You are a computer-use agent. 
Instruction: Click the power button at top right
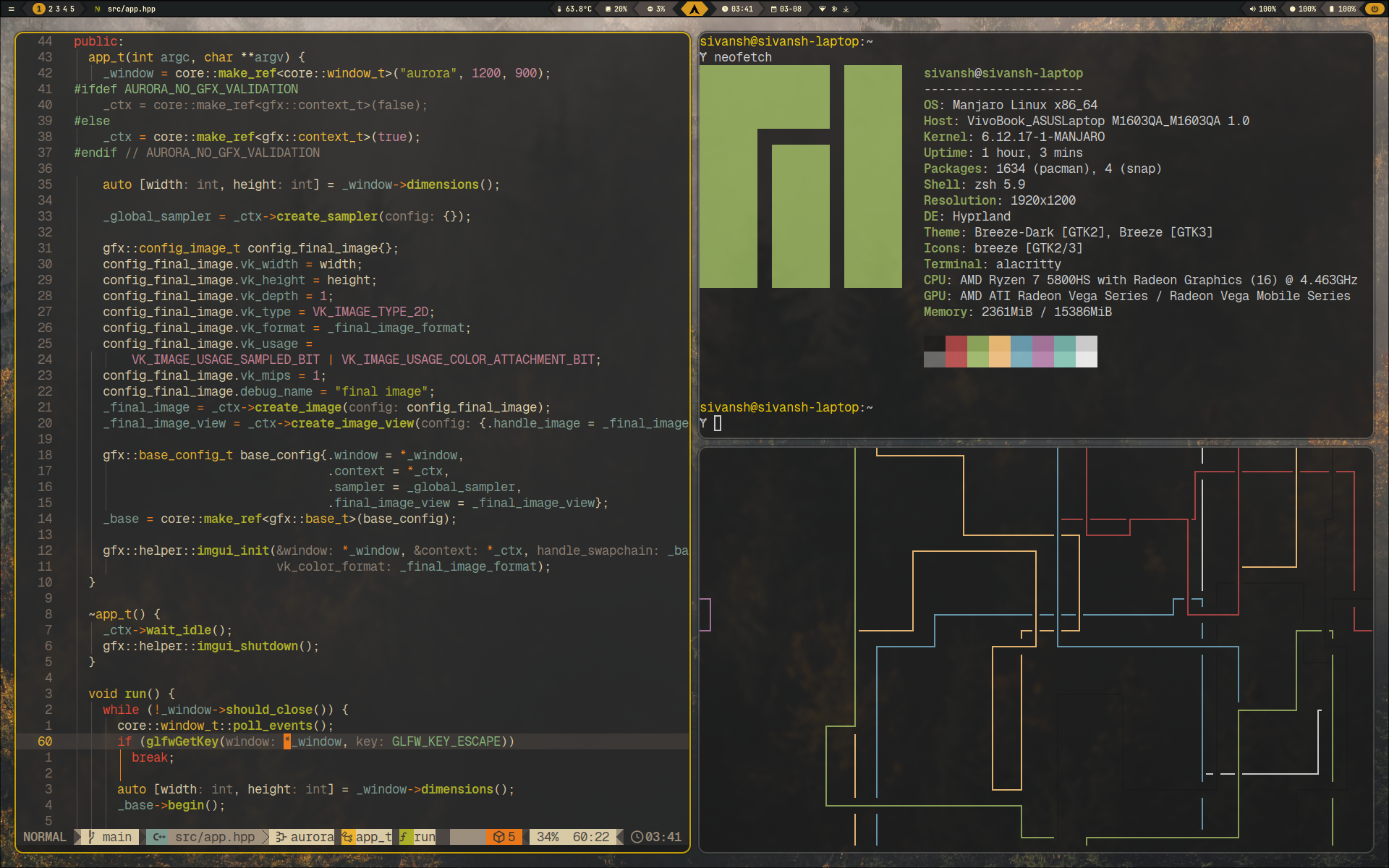pos(1373,9)
